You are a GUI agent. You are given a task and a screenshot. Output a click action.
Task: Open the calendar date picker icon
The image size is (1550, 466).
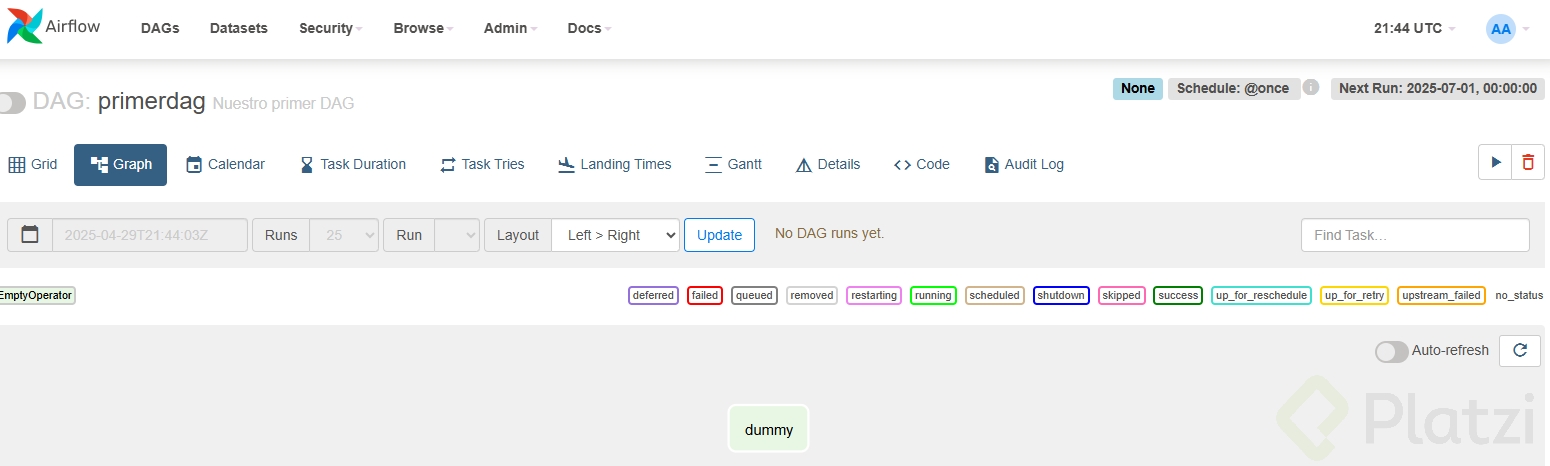coord(30,235)
